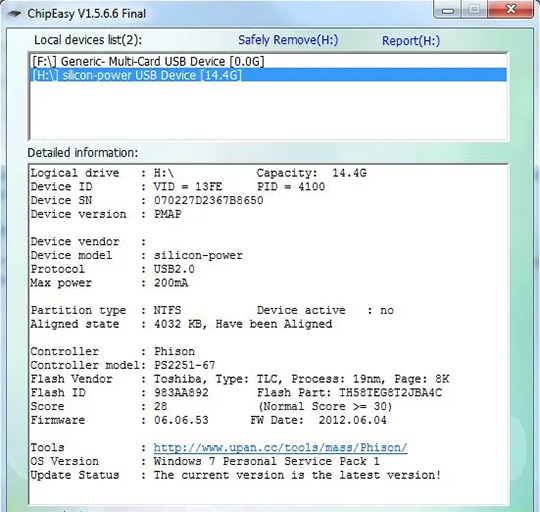Image resolution: width=540 pixels, height=512 pixels.
Task: Click the Flash ID value 983AA892
Action: tap(181, 393)
